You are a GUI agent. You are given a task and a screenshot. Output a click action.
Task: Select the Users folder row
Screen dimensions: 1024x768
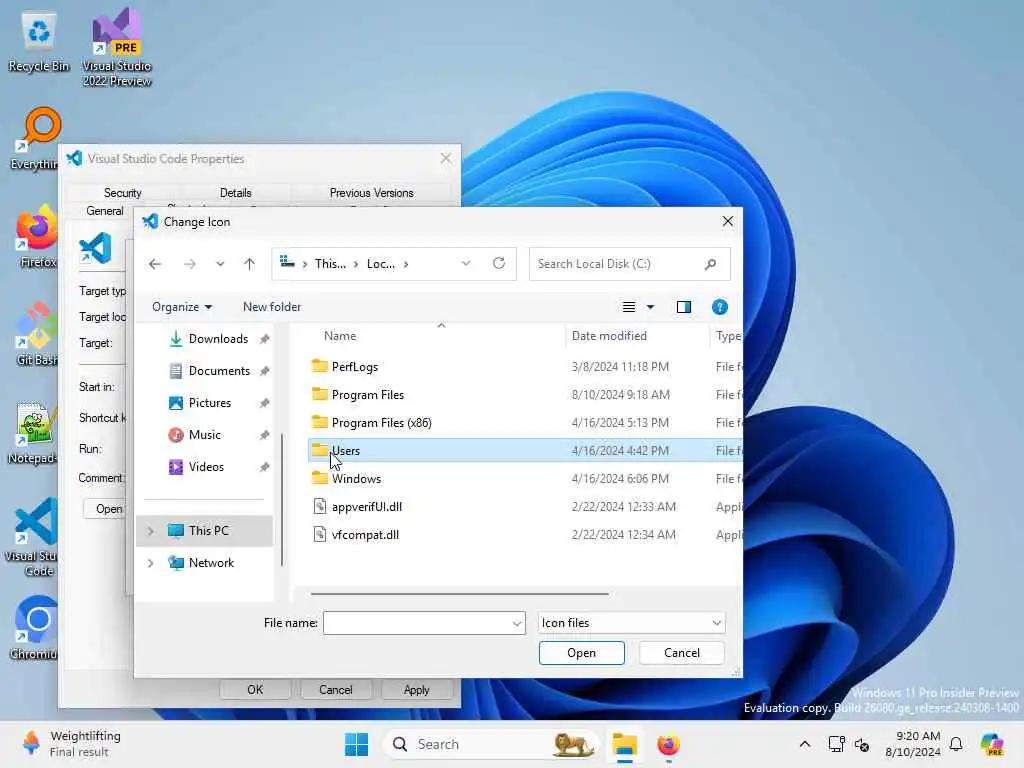[525, 451]
